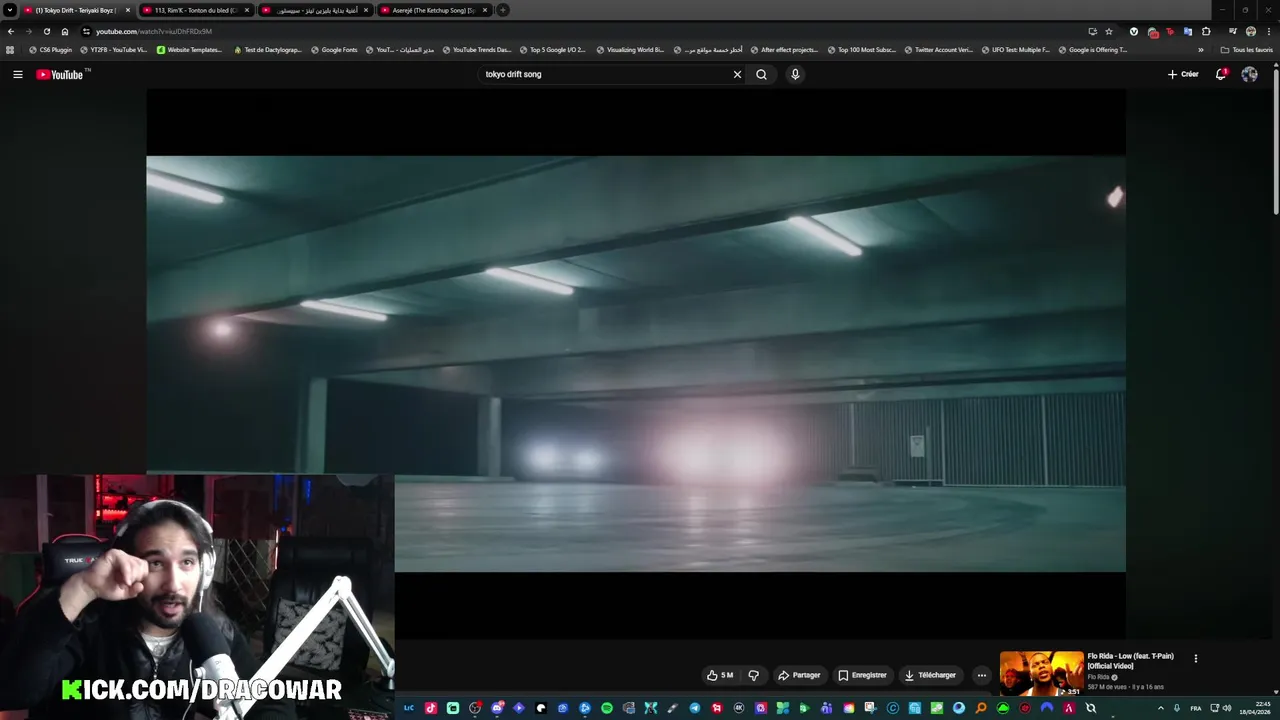Click the Créer button
Viewport: 1280px width, 720px height.
coord(1183,74)
